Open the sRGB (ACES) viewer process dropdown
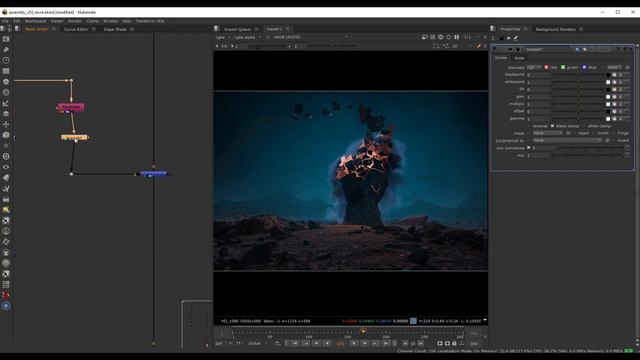Screen dimensions: 640x360 tap(311, 37)
